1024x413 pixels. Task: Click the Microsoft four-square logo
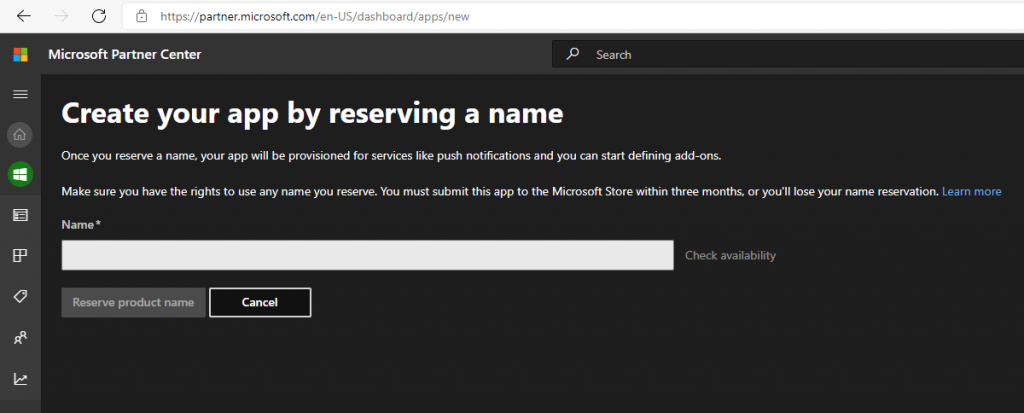[20, 54]
